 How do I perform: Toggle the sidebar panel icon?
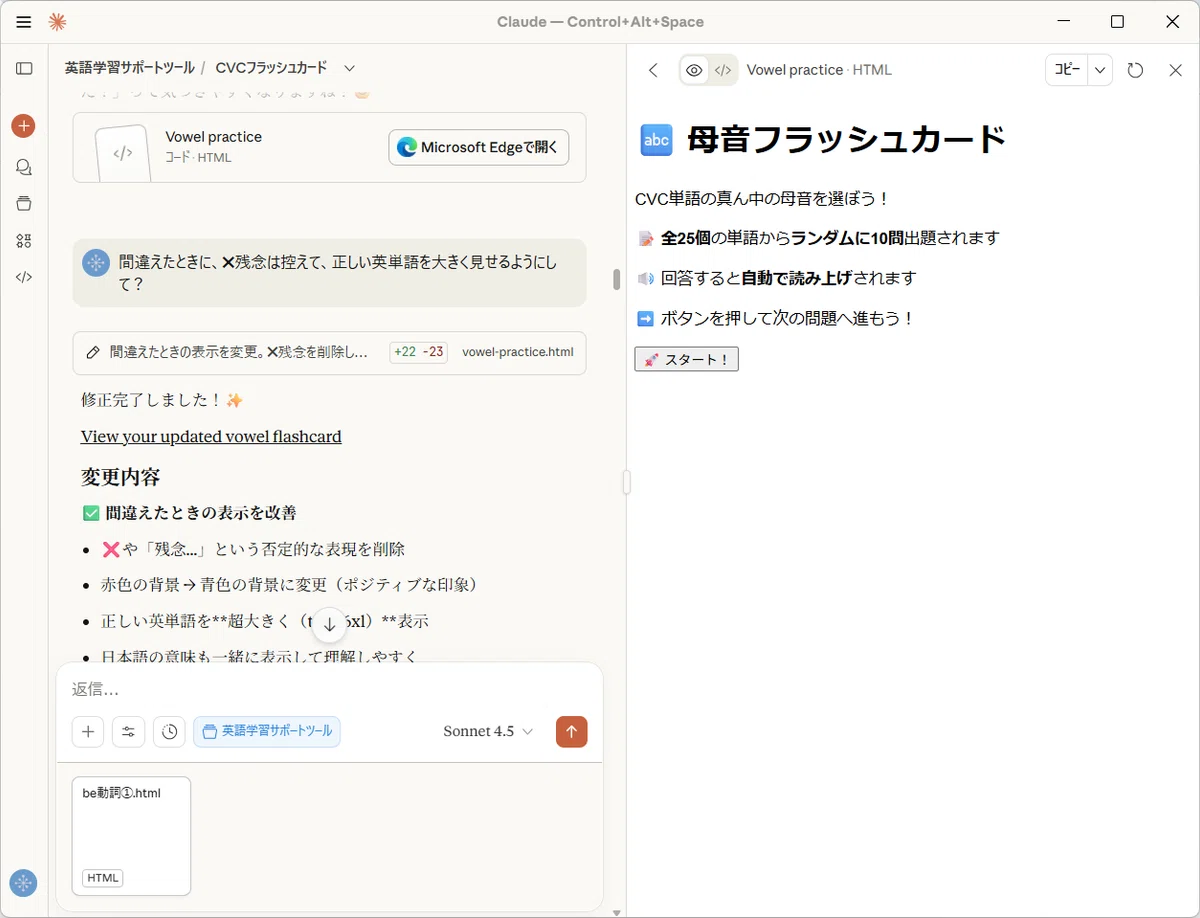point(24,68)
